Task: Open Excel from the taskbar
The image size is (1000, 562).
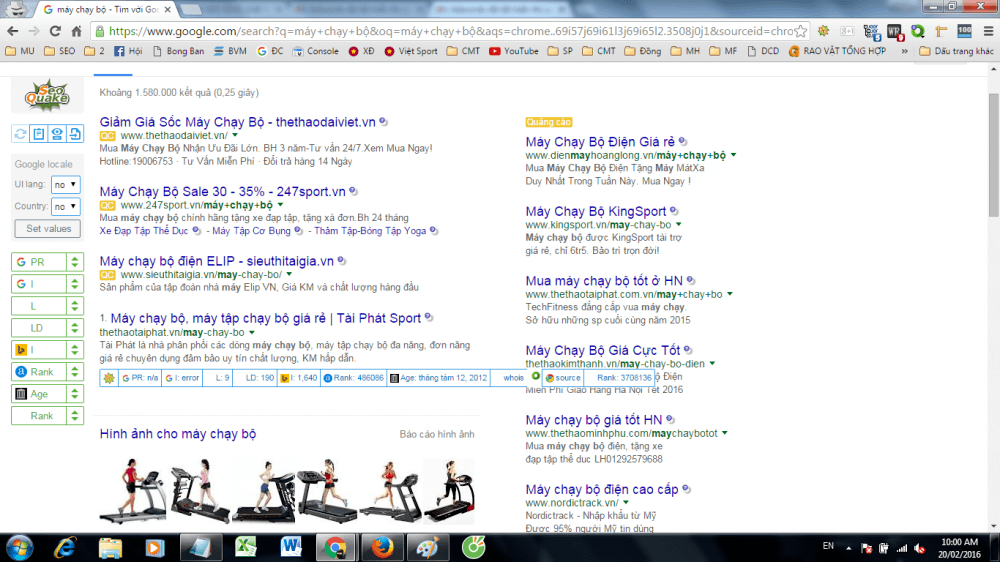Action: [x=245, y=547]
